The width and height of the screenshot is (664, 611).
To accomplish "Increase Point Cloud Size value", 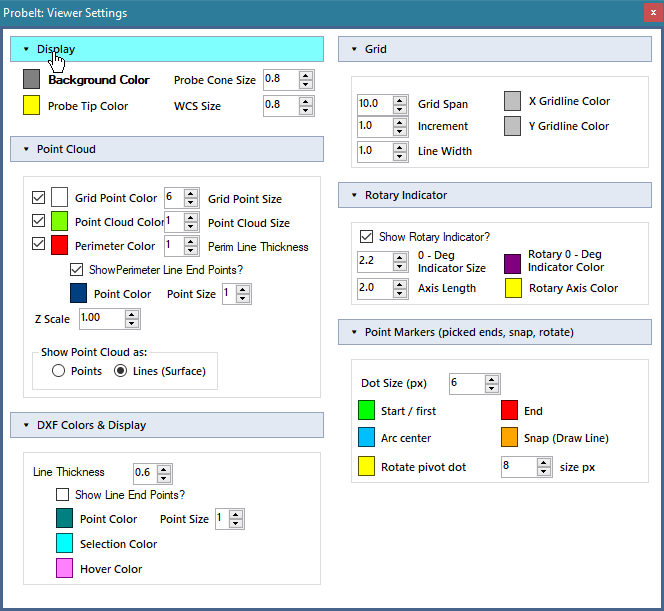I will (191, 218).
